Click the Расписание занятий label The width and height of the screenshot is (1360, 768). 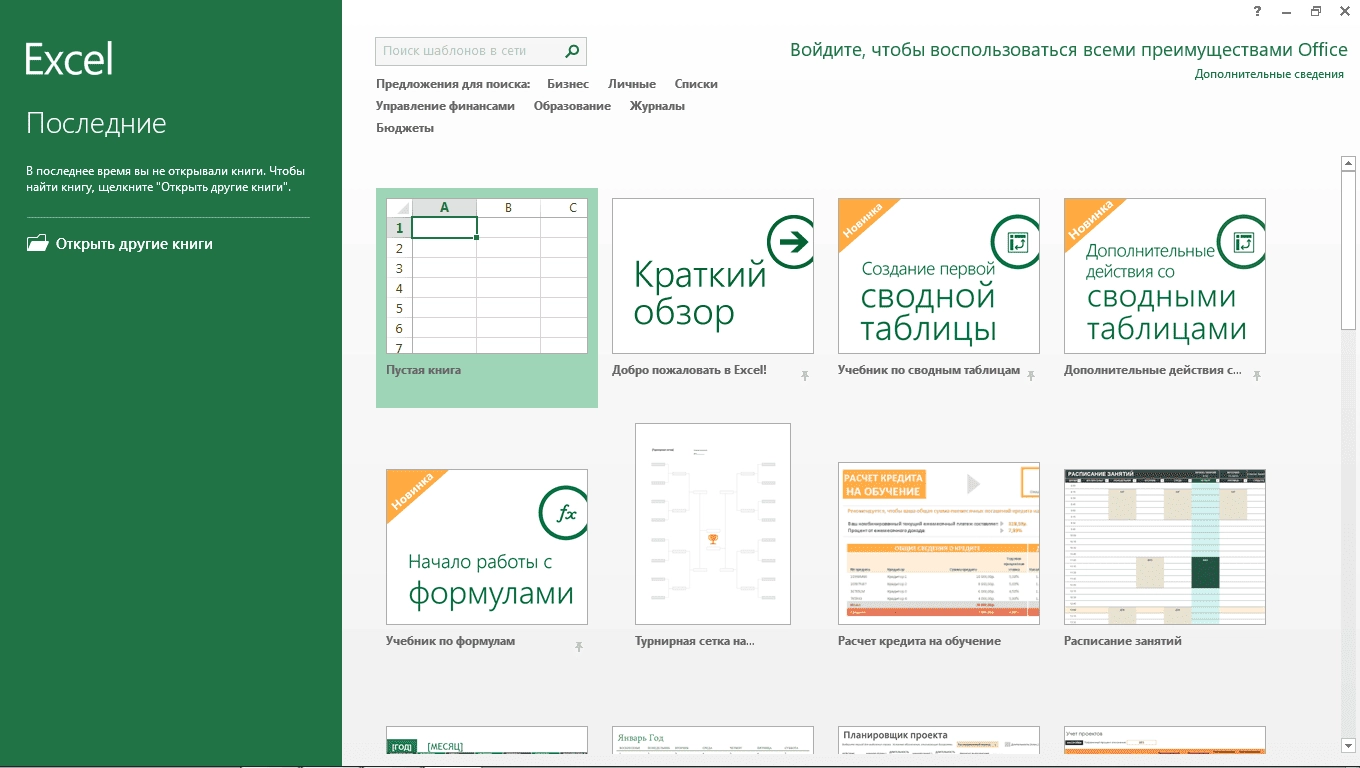pos(1123,641)
